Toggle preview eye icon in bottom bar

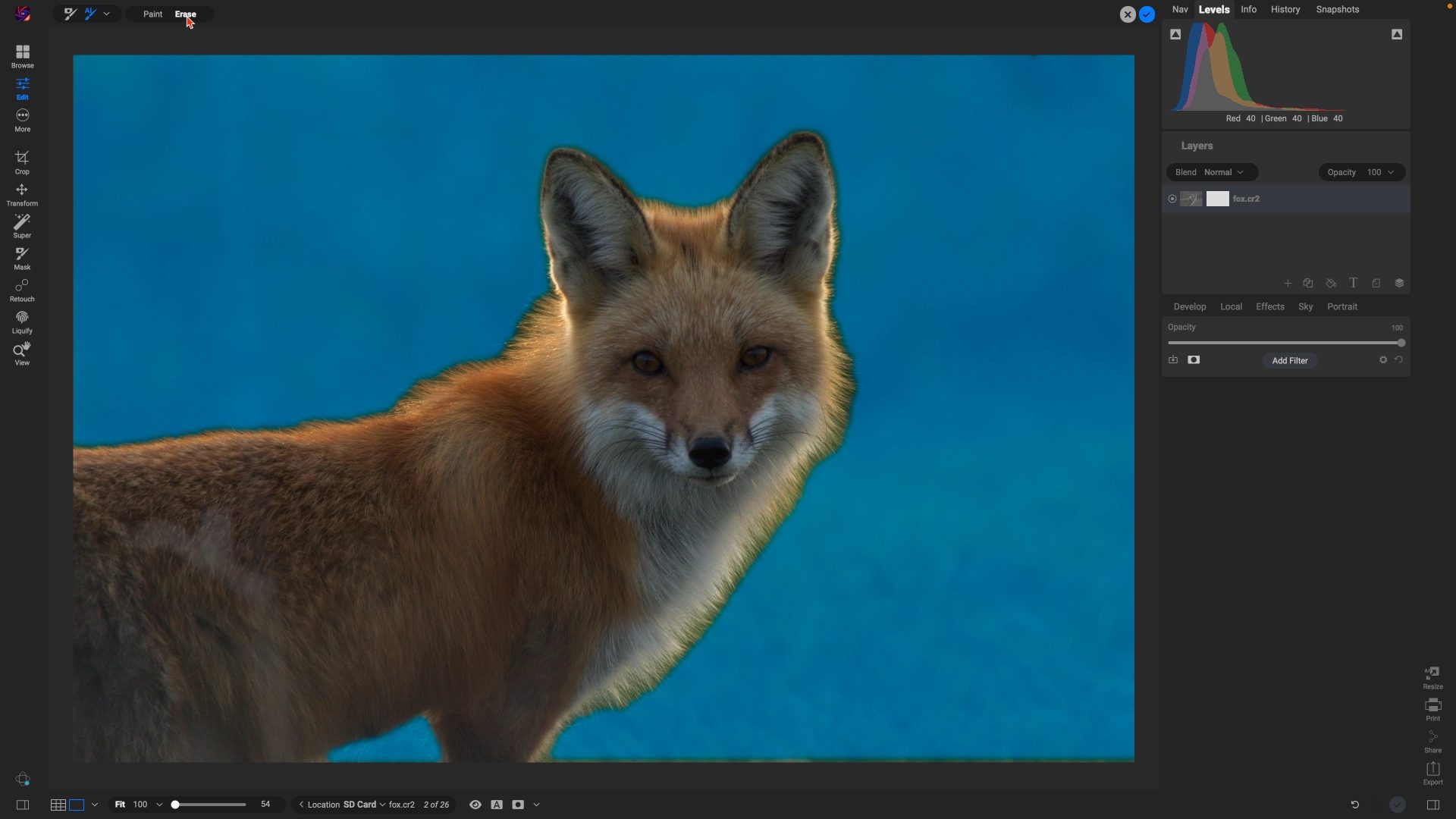click(475, 805)
